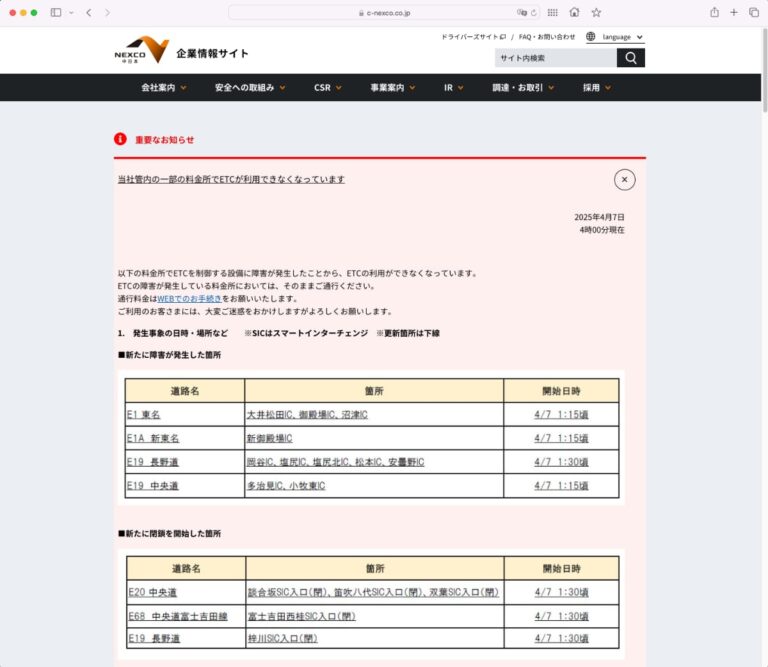Screen dimensions: 768x667
Task: Close the important notice with X
Action: click(x=624, y=180)
